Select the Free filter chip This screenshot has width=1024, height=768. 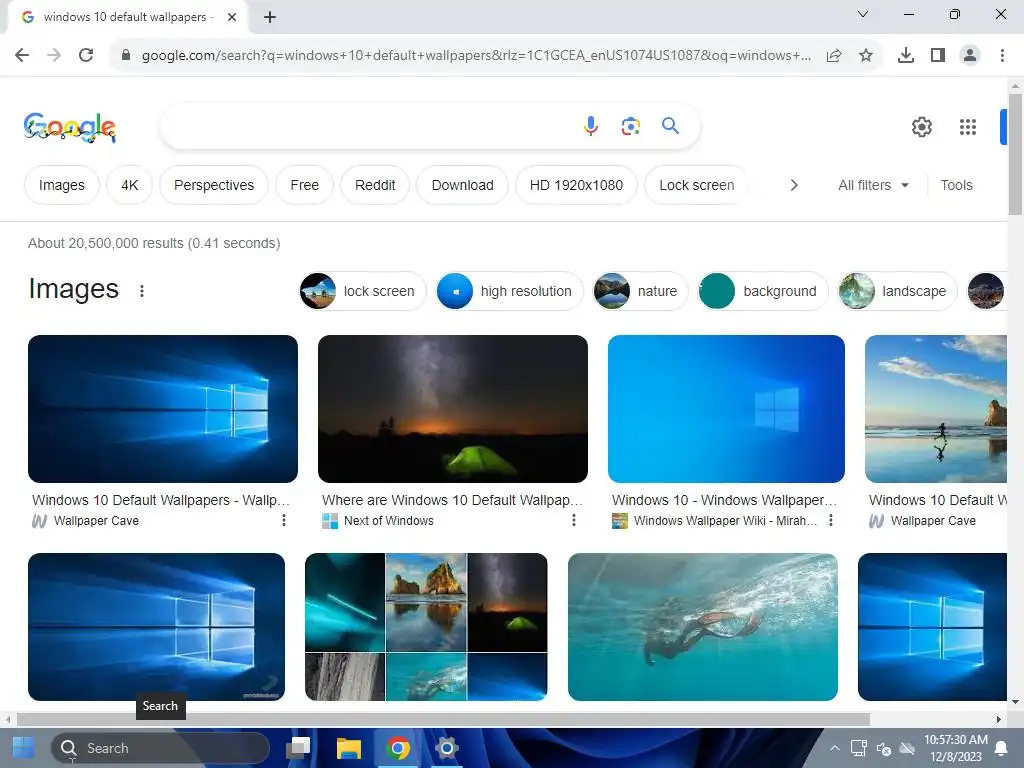304,185
